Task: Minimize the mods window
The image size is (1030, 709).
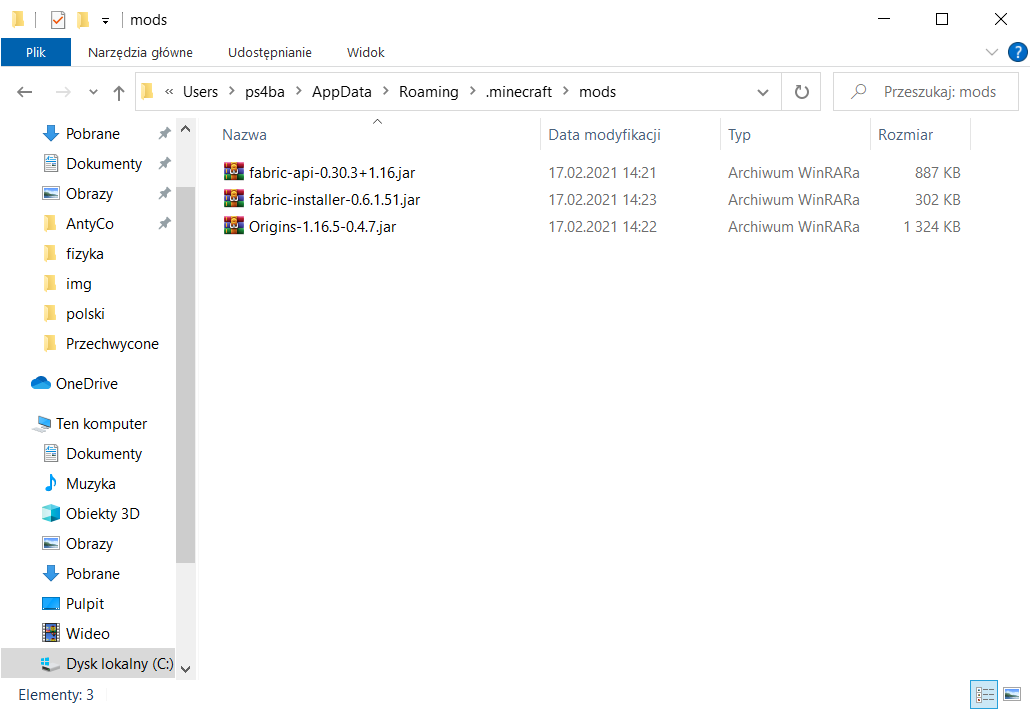Action: [884, 19]
